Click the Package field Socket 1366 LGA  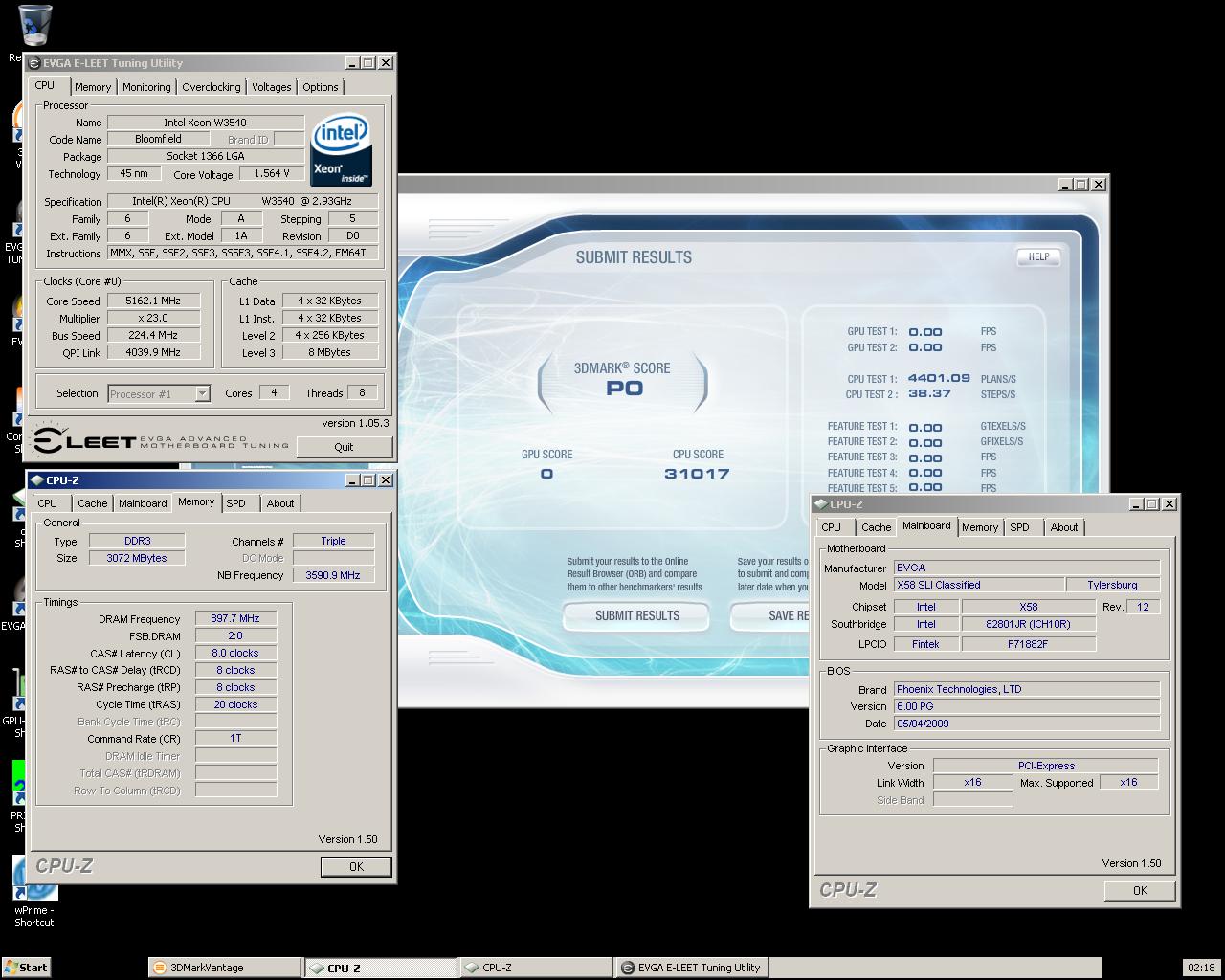click(x=206, y=156)
